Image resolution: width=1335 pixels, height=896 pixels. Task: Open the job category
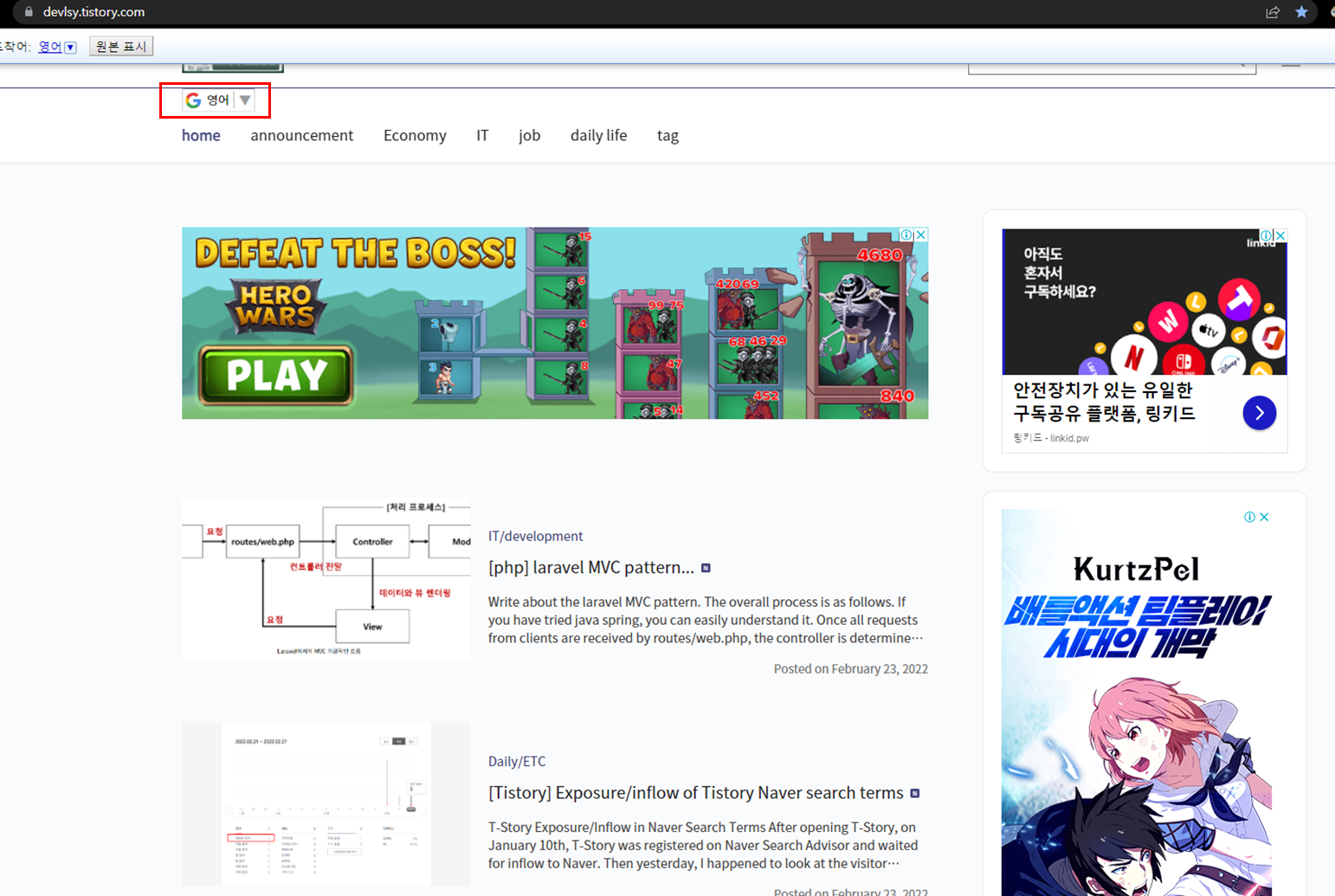530,135
